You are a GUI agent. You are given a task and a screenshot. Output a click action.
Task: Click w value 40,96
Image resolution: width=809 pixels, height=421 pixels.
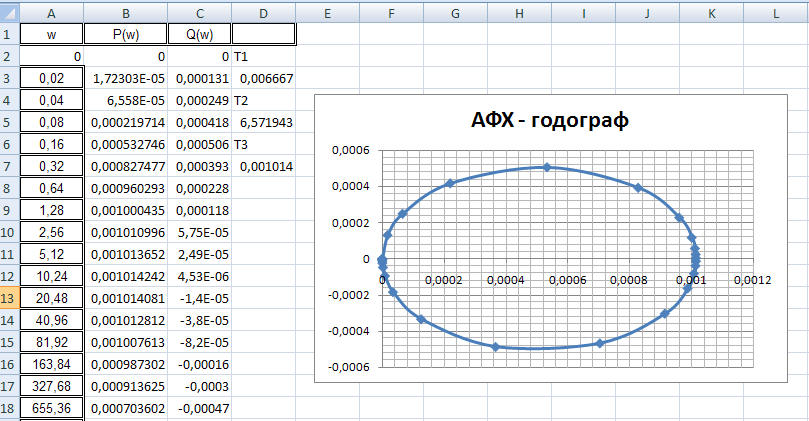click(52, 320)
